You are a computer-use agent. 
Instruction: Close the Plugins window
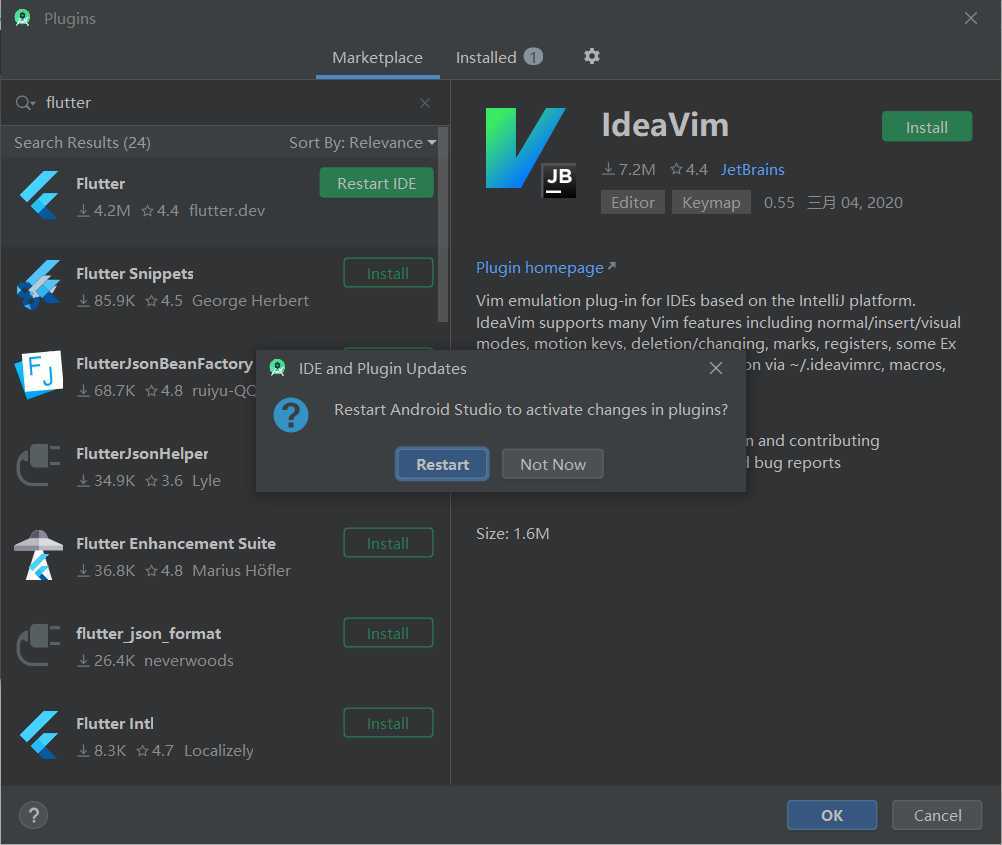coord(971,18)
